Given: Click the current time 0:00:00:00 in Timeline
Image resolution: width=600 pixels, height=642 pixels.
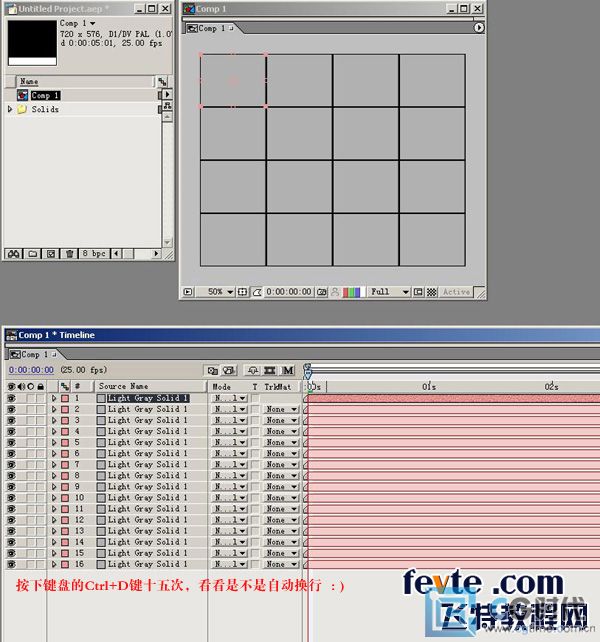Looking at the screenshot, I should (30, 370).
